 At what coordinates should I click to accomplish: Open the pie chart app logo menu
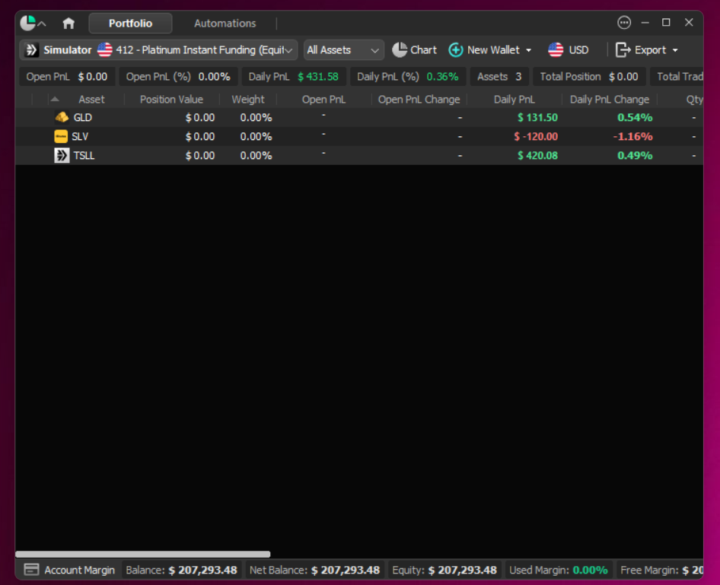point(33,23)
